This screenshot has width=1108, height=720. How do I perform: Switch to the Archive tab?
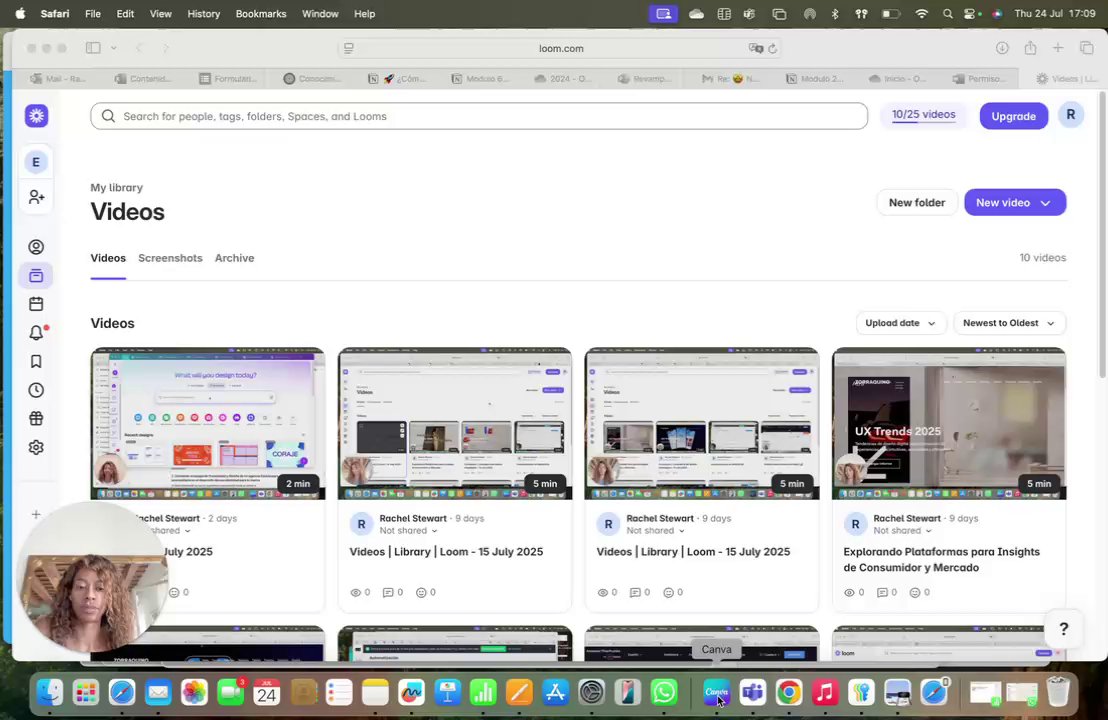tap(235, 258)
